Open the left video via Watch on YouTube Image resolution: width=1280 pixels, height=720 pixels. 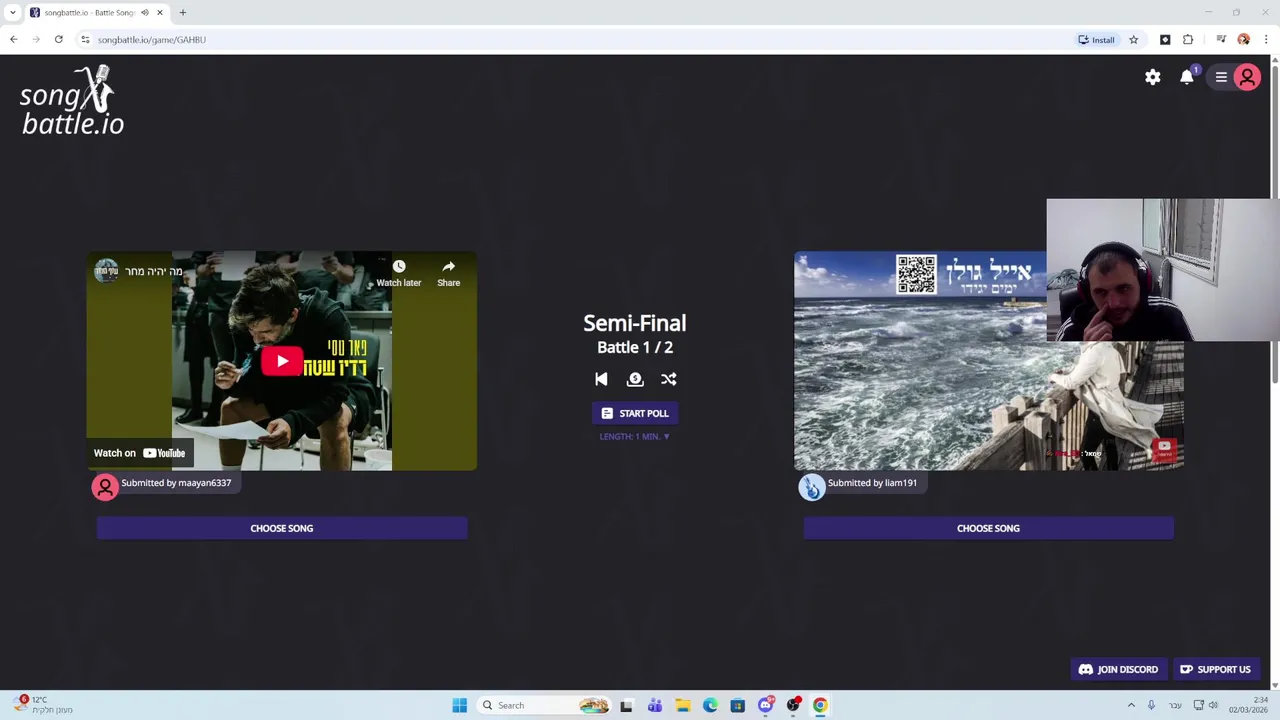click(x=140, y=453)
